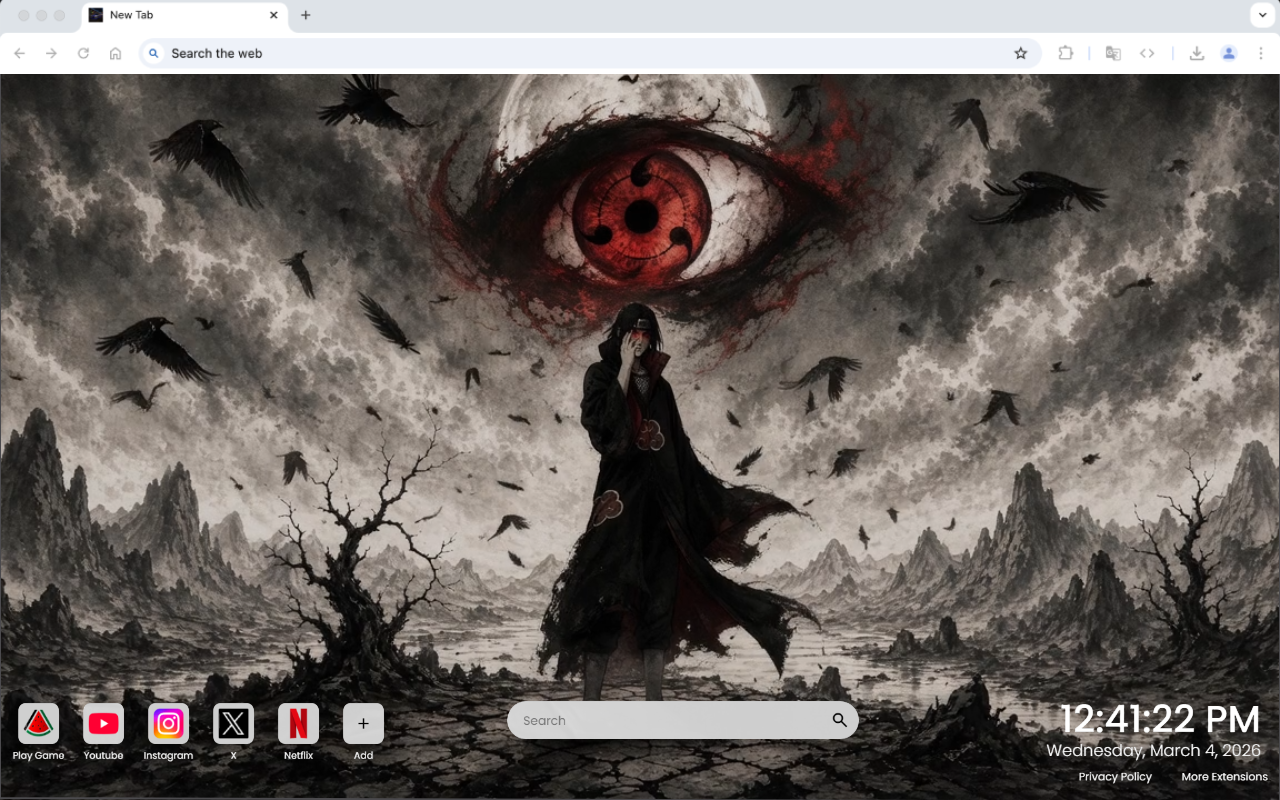
Task: Expand the tab search dropdown arrow
Action: click(1261, 15)
